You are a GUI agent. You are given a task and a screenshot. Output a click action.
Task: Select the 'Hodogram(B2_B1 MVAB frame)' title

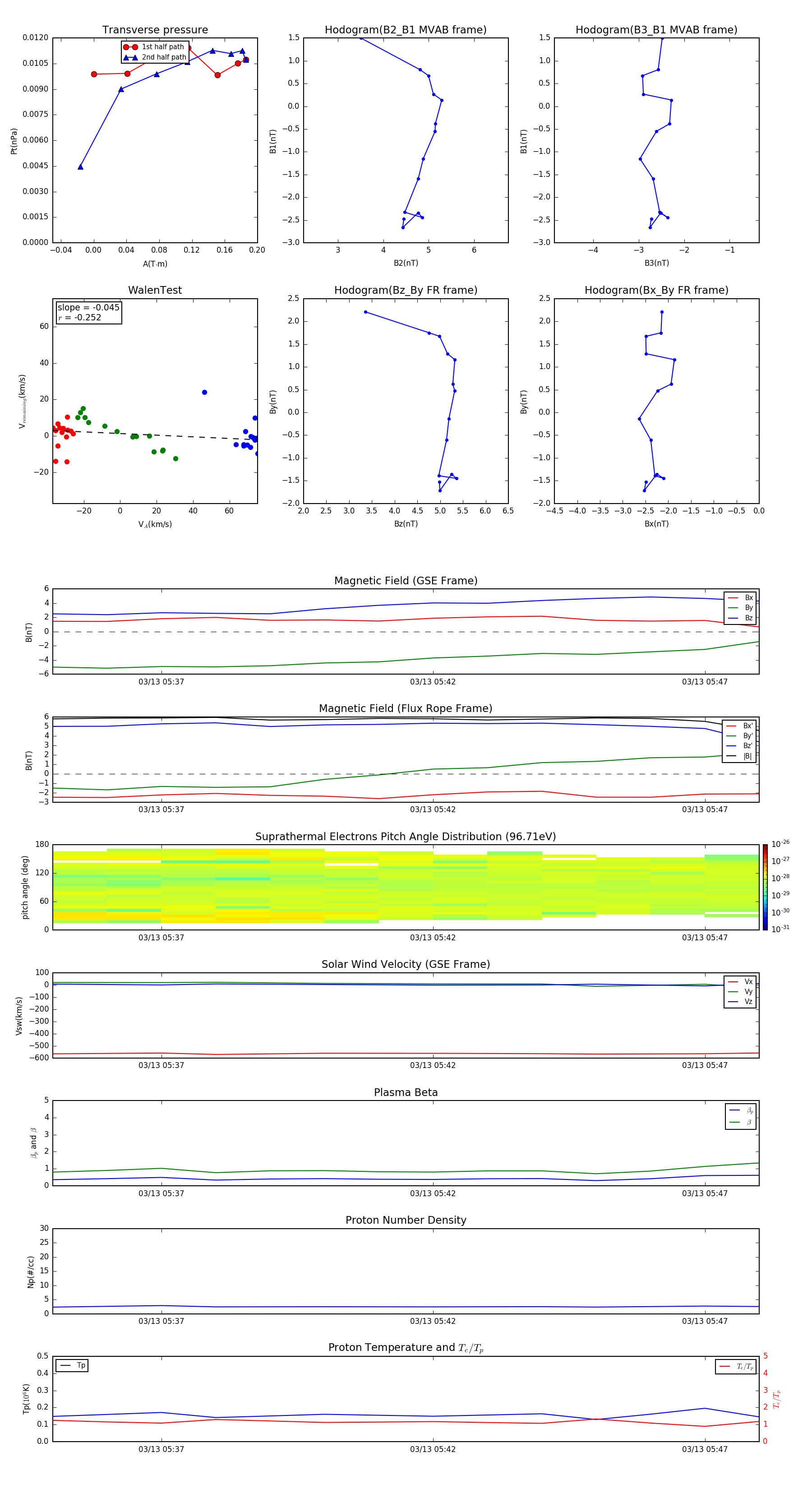tap(406, 29)
